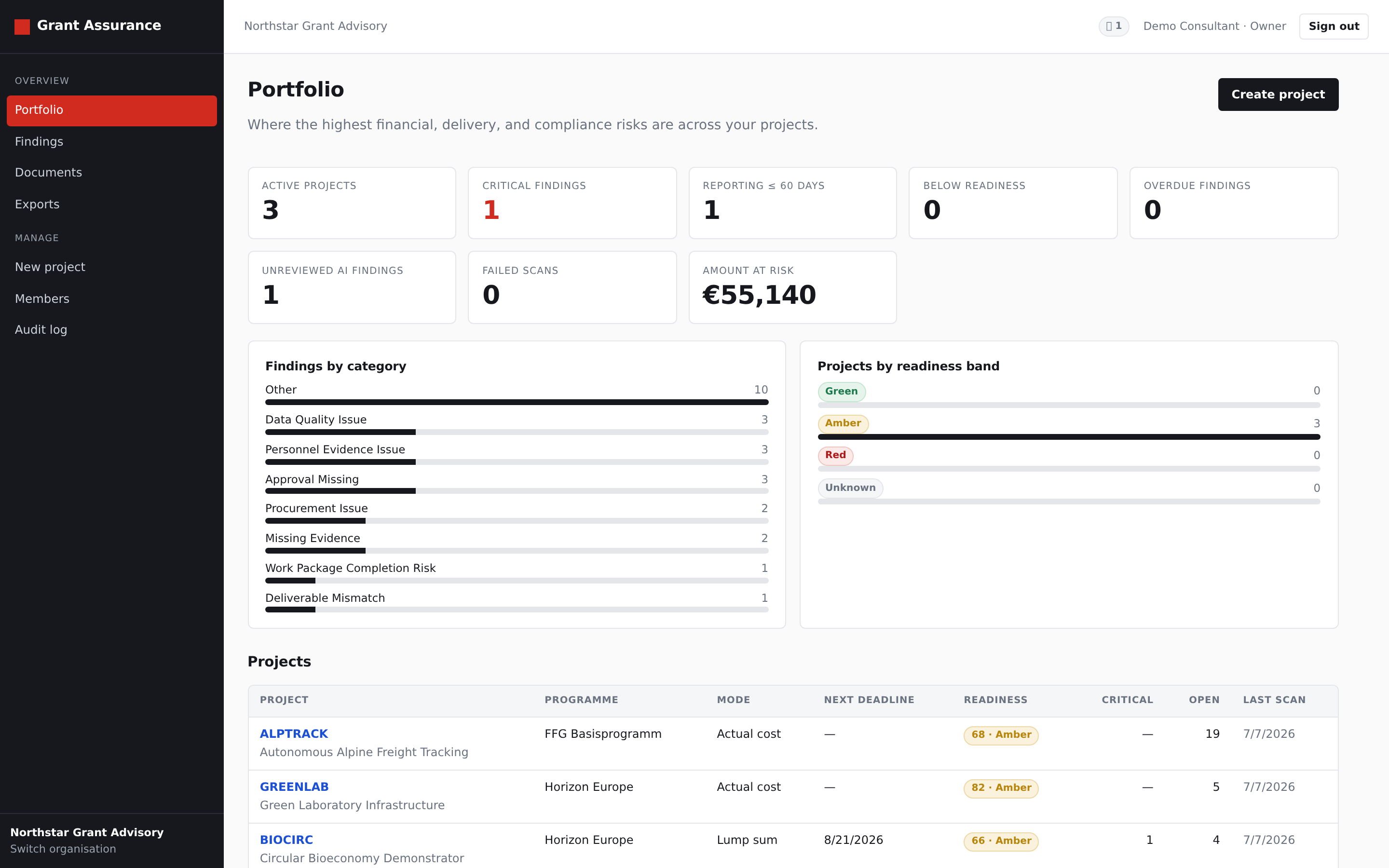Screen dimensions: 1389x868
Task: Click the Below Readiness stat card
Action: tap(1013, 203)
